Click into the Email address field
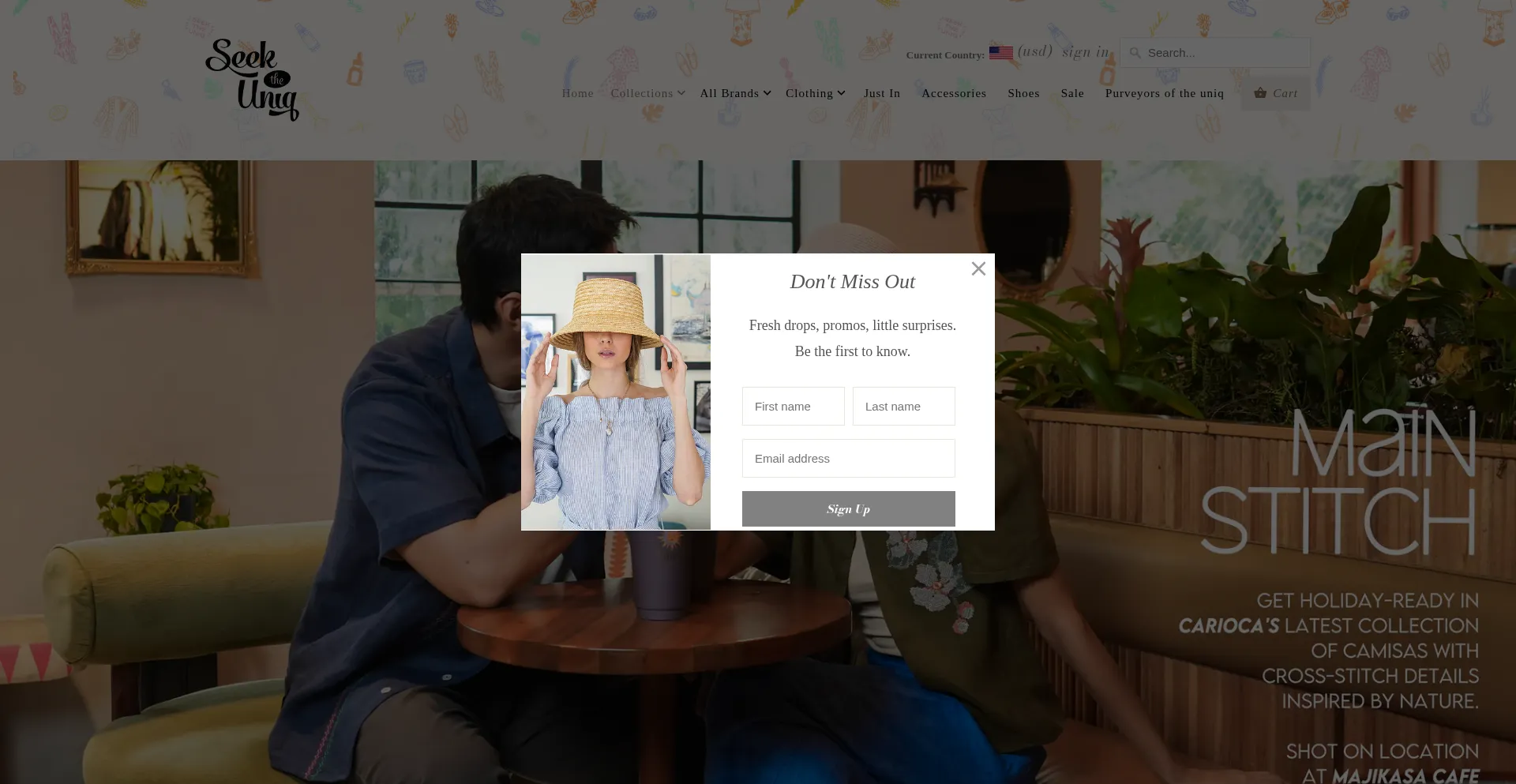 tap(848, 458)
